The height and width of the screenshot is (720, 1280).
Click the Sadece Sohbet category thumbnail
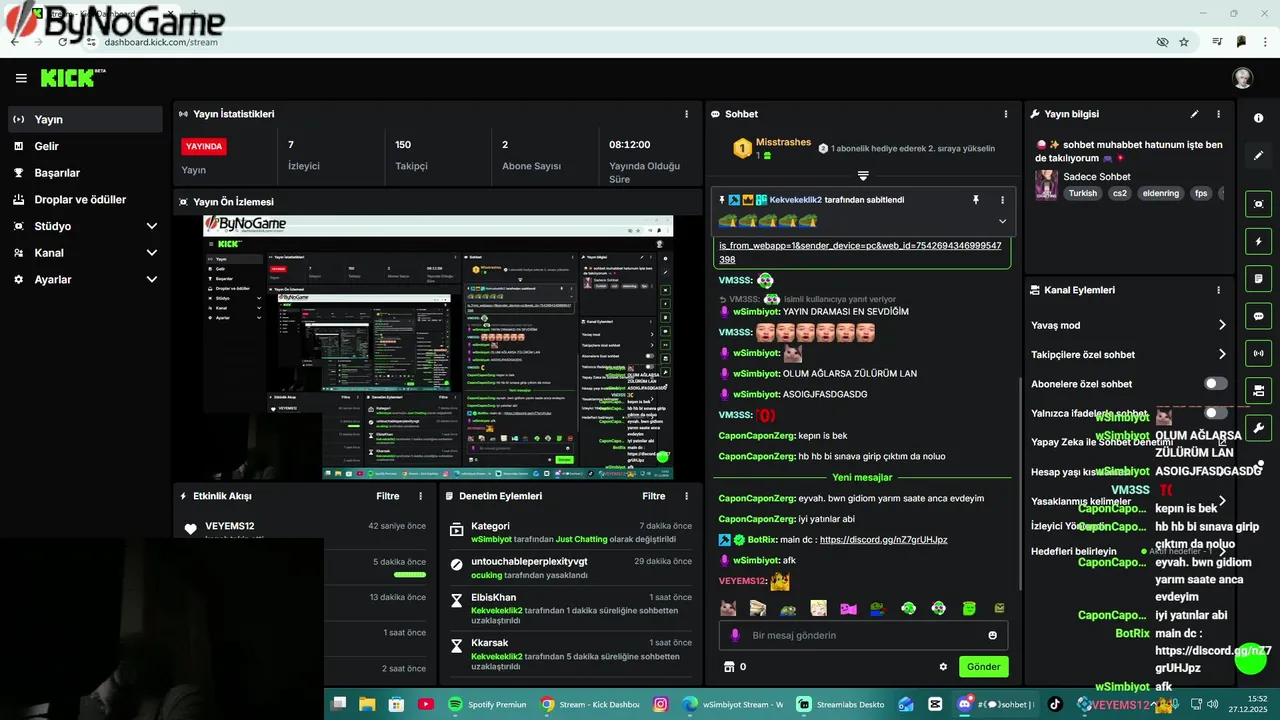coord(1046,185)
